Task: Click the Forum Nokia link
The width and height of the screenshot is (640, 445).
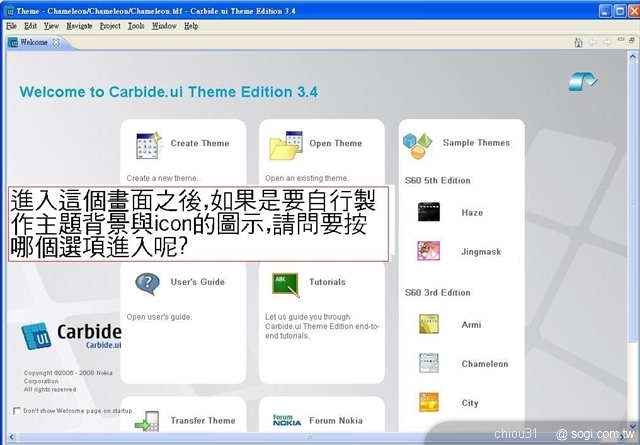Action: [336, 421]
